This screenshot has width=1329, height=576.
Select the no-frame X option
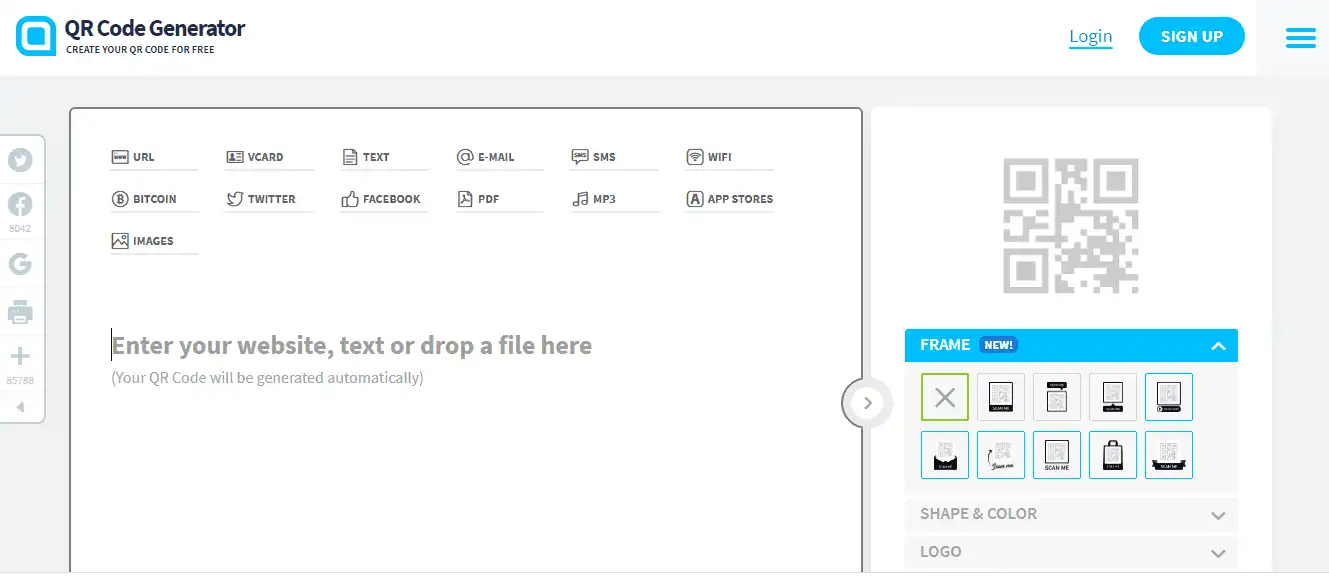[945, 397]
